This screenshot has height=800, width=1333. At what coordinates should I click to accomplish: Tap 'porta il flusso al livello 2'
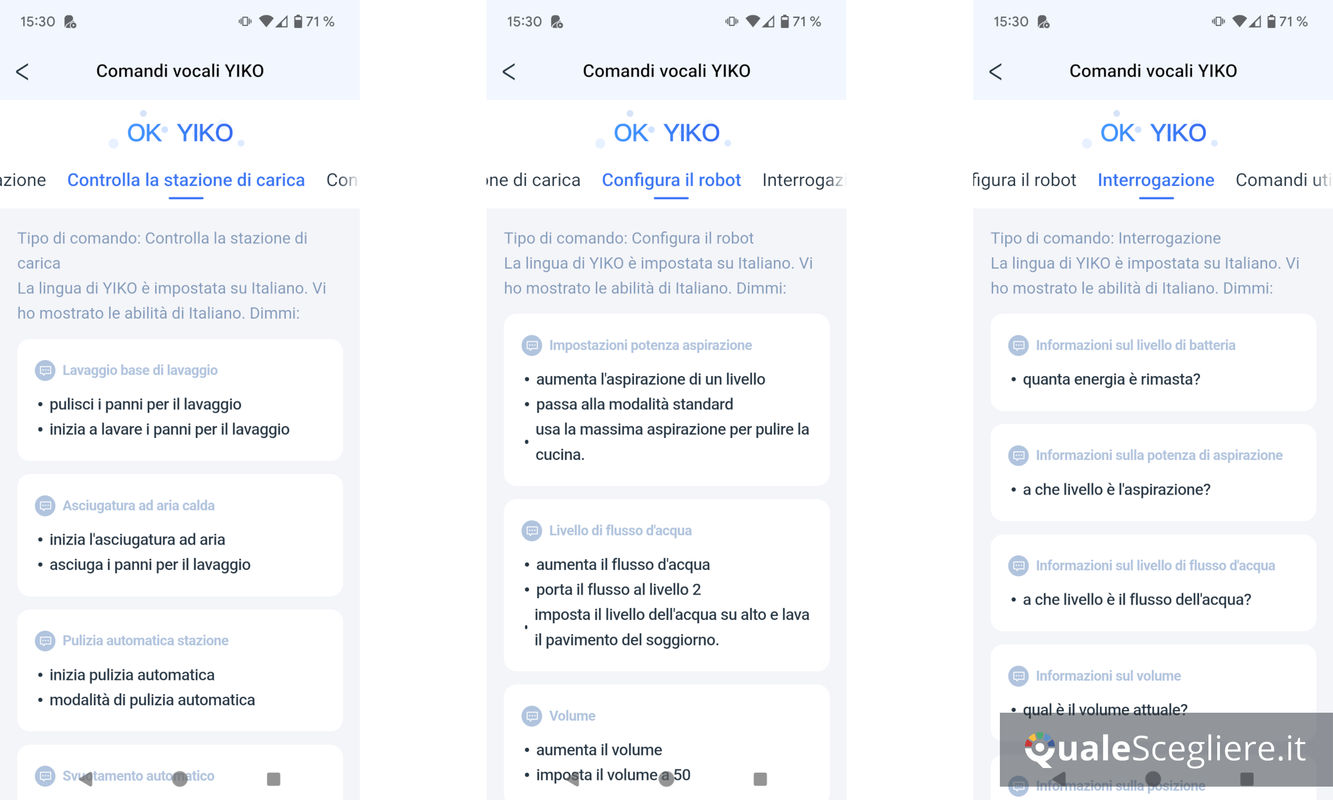click(x=619, y=589)
